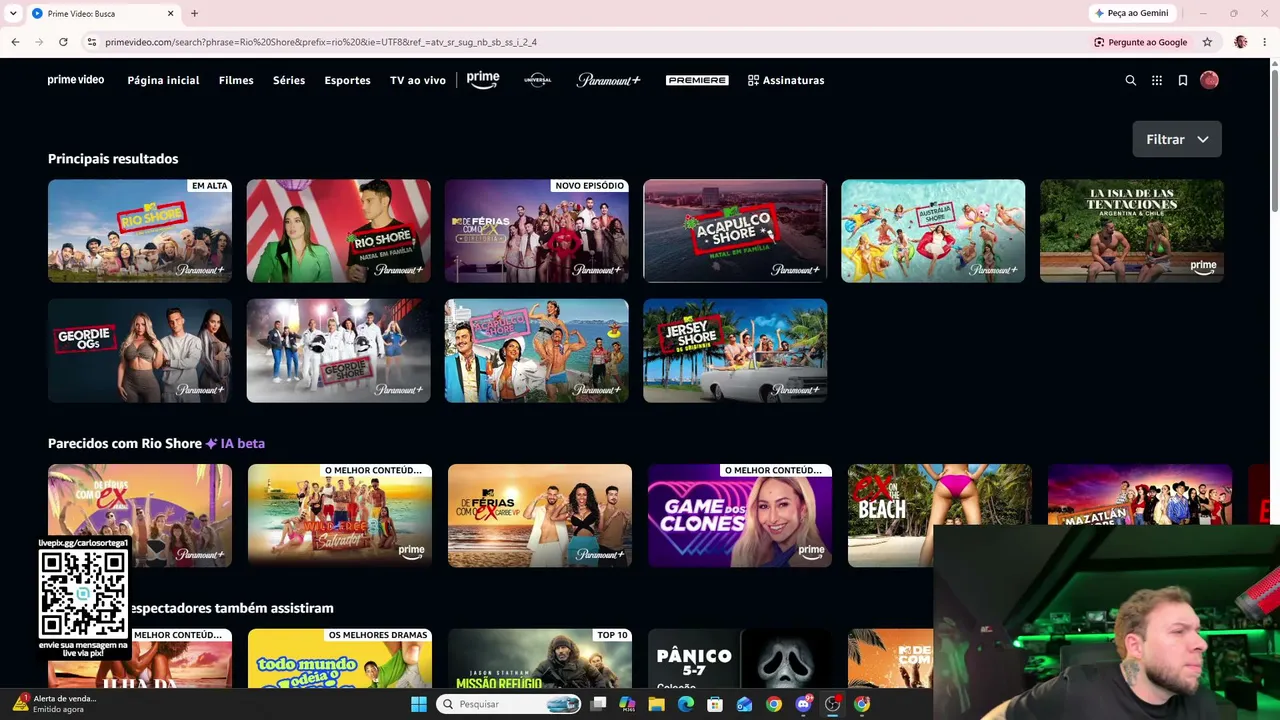Open the Pânico 5-7 collection thumbnail
The image size is (1280, 720).
coord(740,658)
